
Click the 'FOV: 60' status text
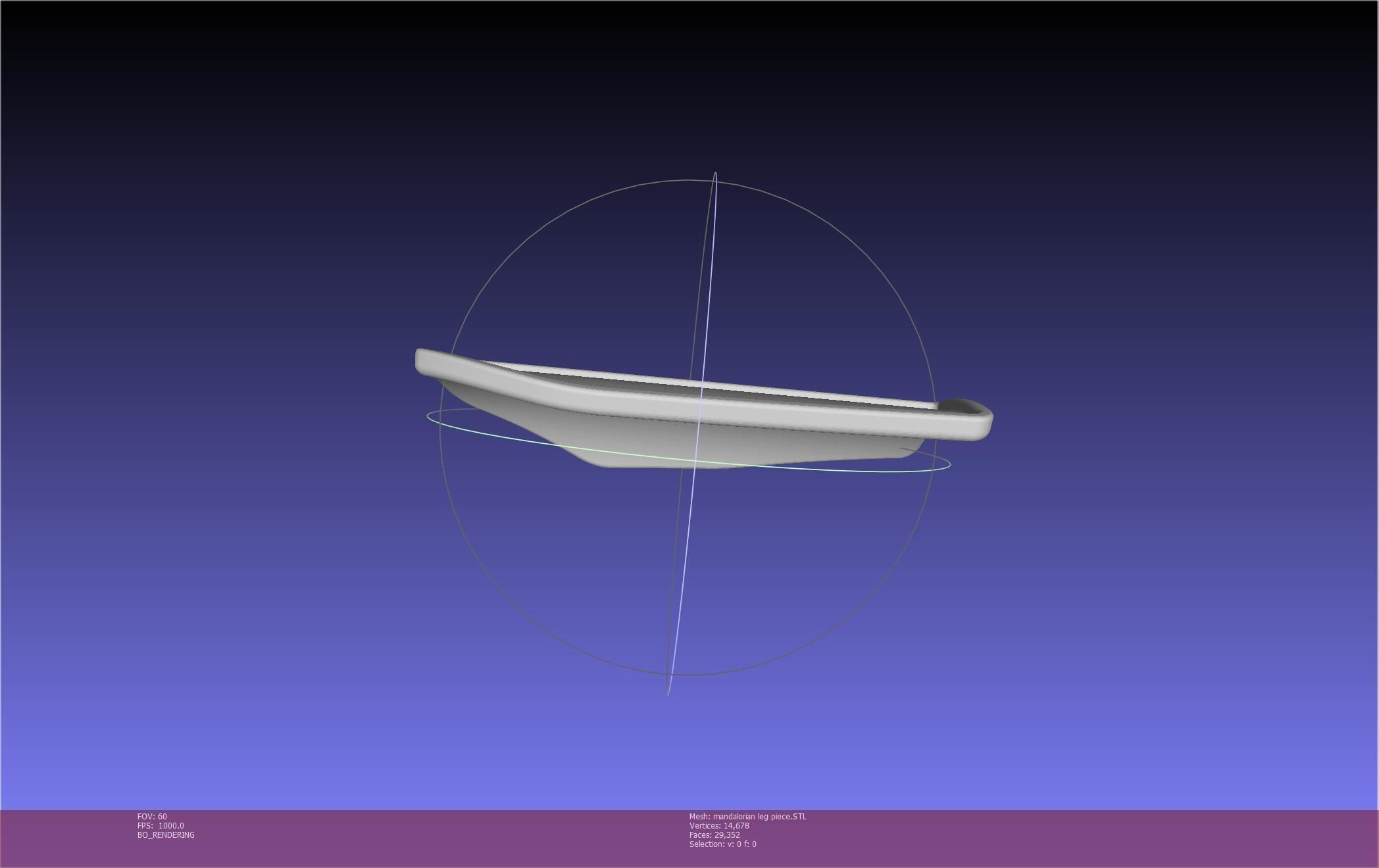(152, 817)
